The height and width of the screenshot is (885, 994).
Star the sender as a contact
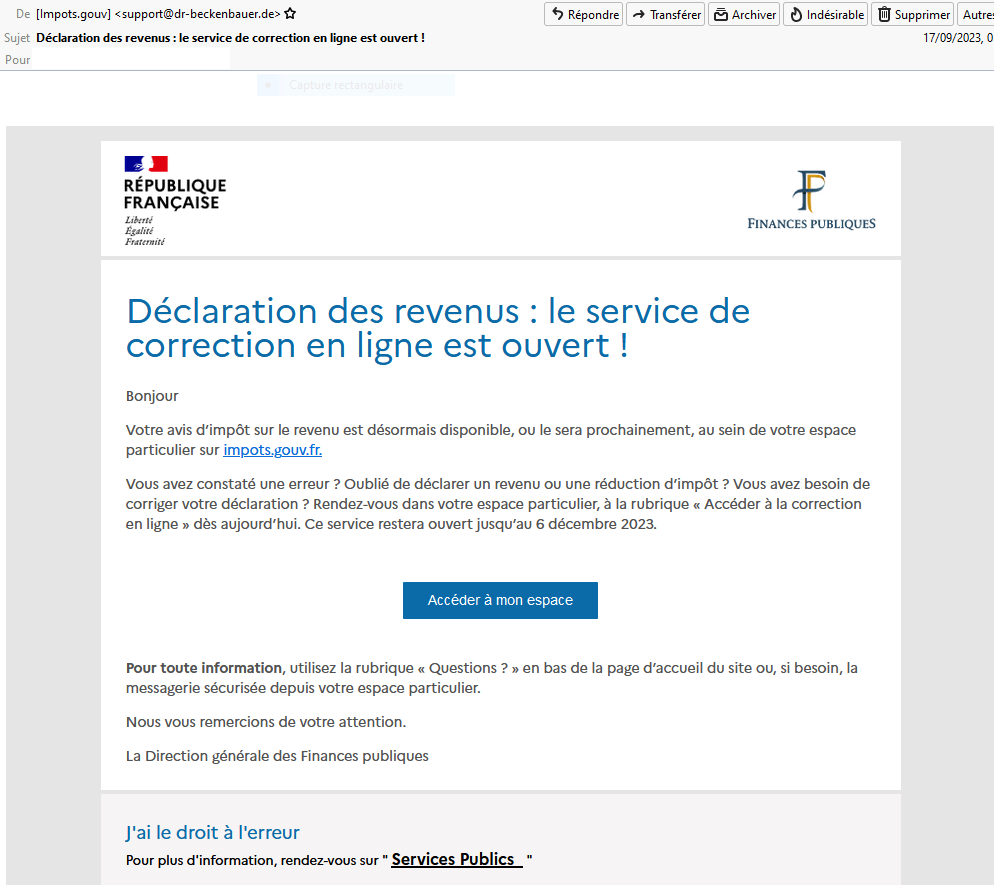[290, 15]
